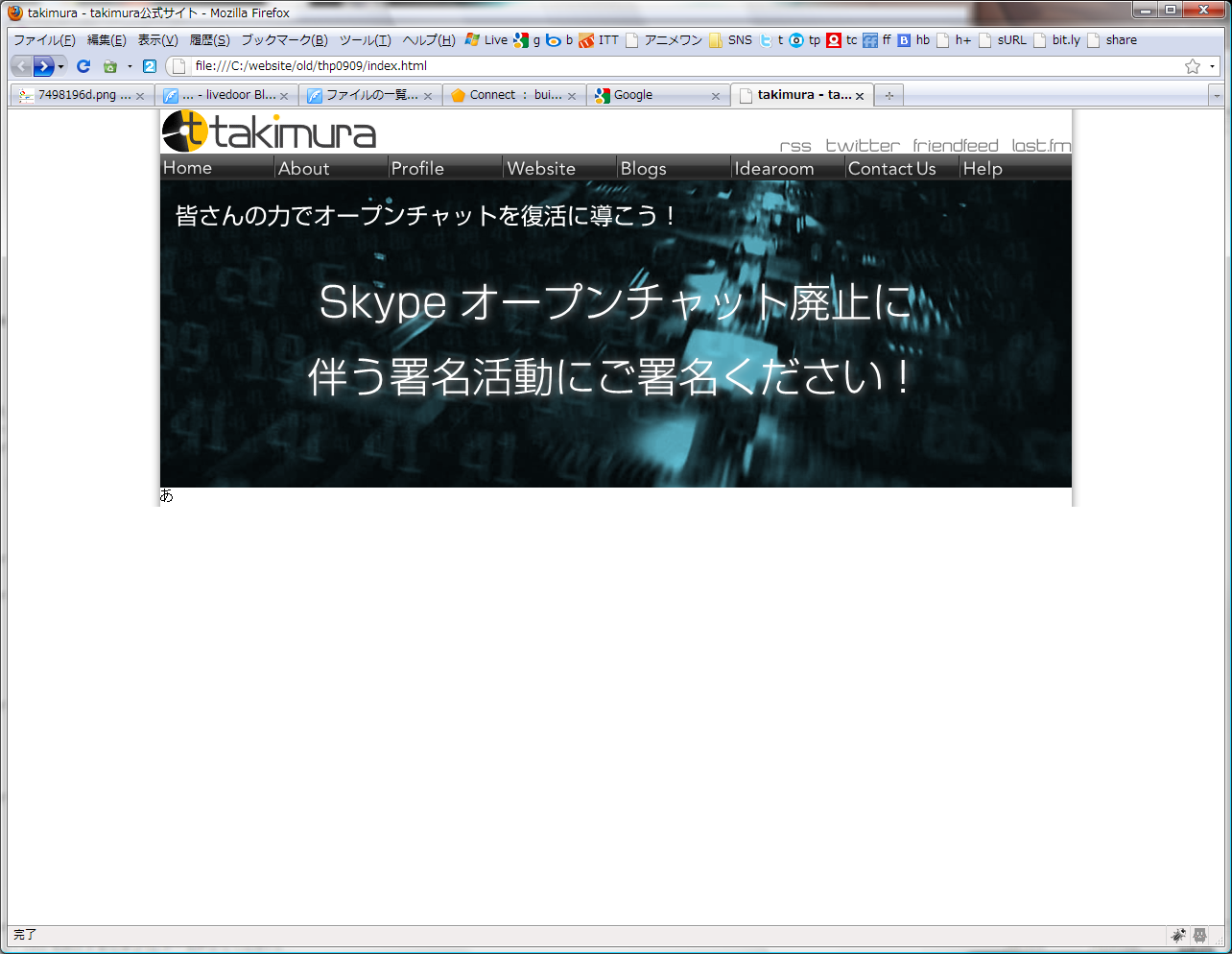Click the gray face icon in status bar
The image size is (1232, 954).
click(1200, 935)
